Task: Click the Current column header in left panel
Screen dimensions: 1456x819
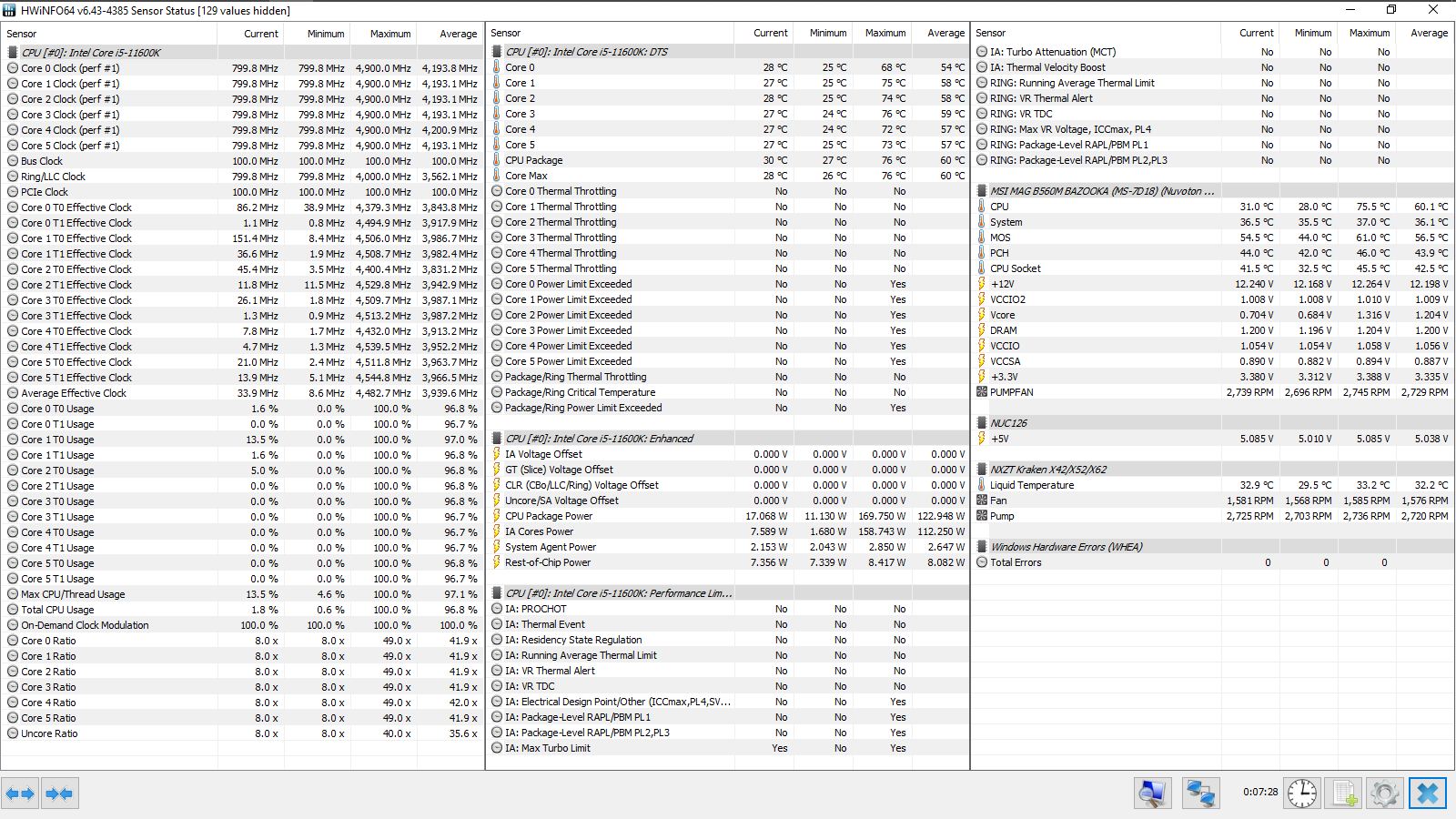Action: coord(251,34)
